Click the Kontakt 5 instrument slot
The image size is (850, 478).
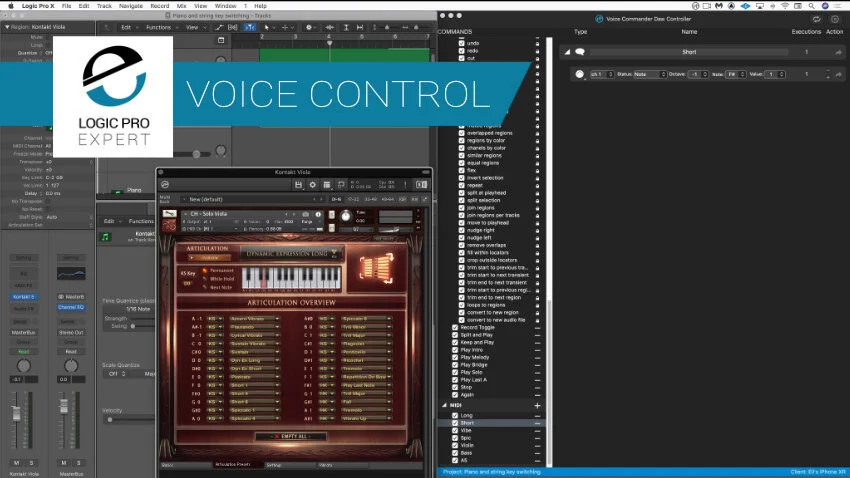click(x=24, y=297)
